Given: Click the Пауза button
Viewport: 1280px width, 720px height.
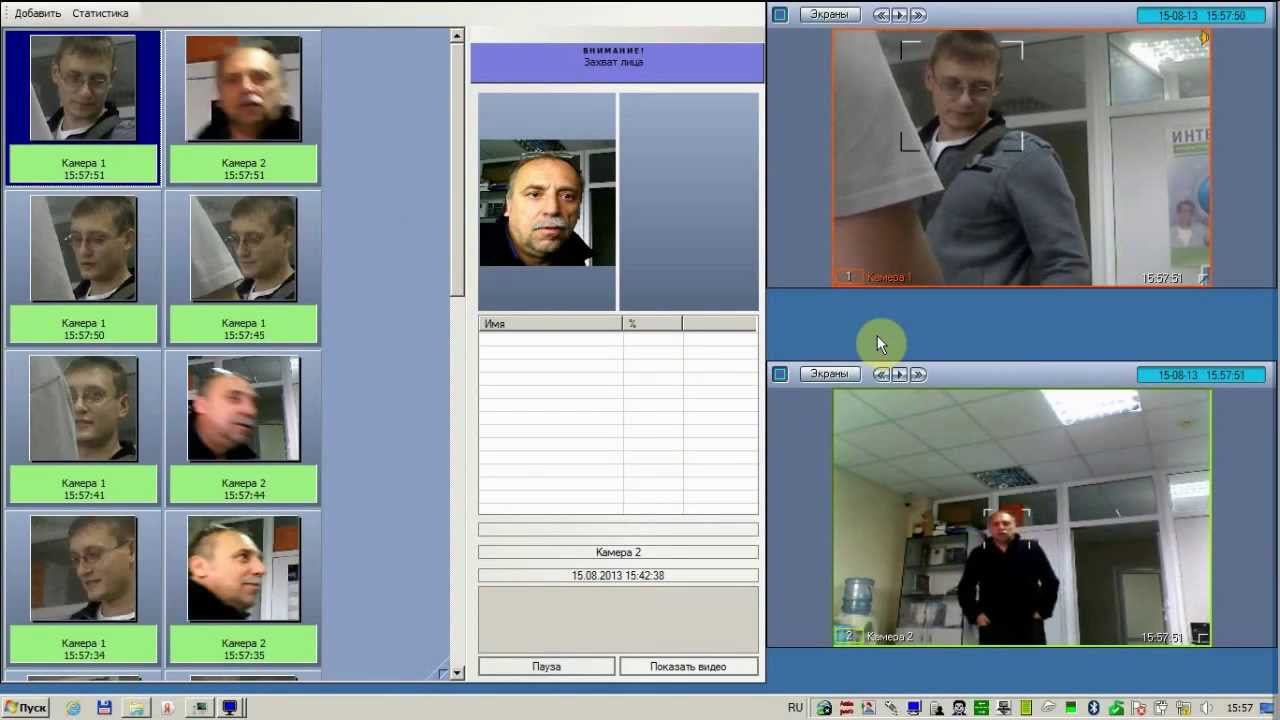Looking at the screenshot, I should [x=546, y=666].
